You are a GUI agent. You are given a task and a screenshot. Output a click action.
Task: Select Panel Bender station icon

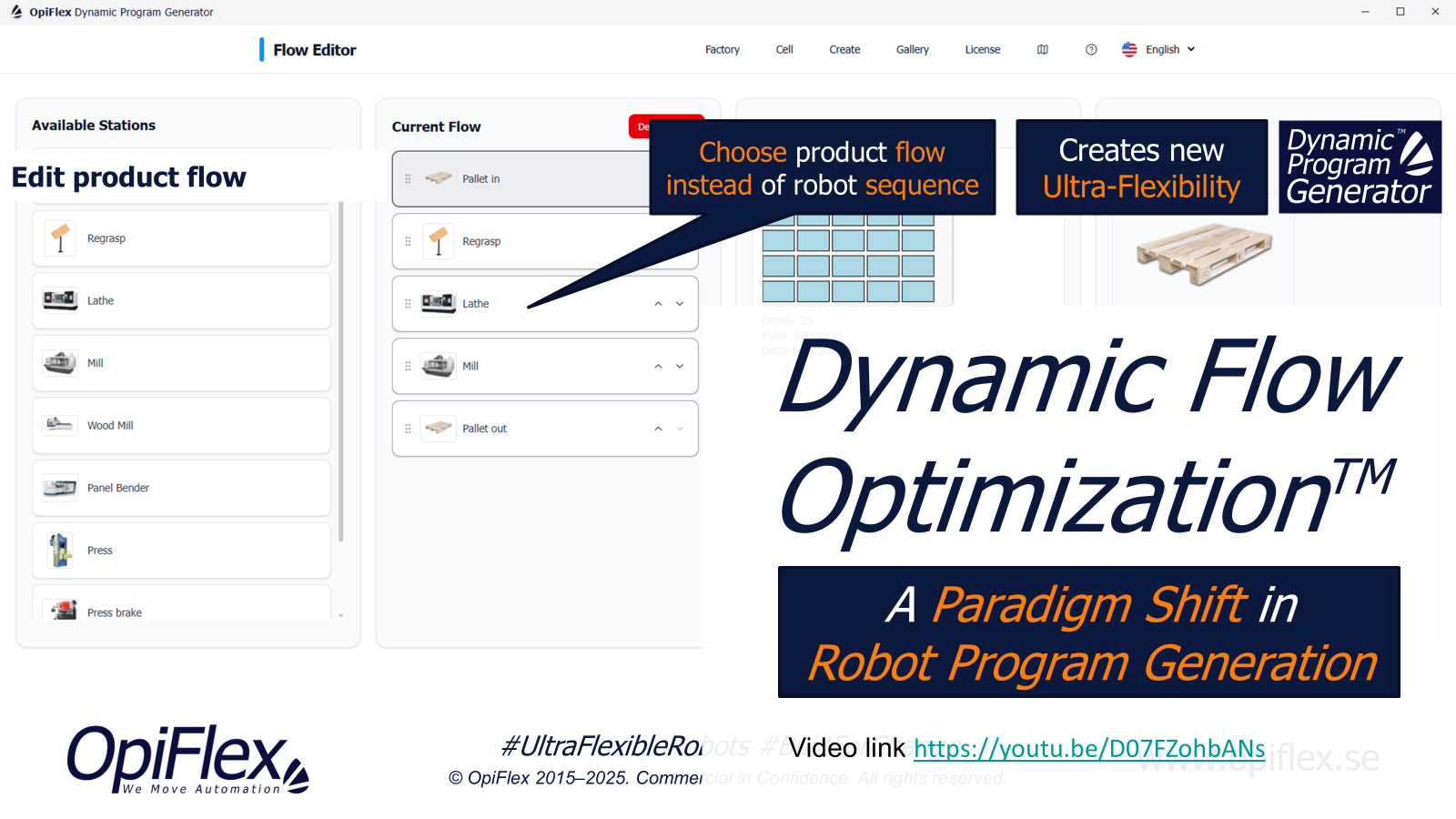(60, 488)
